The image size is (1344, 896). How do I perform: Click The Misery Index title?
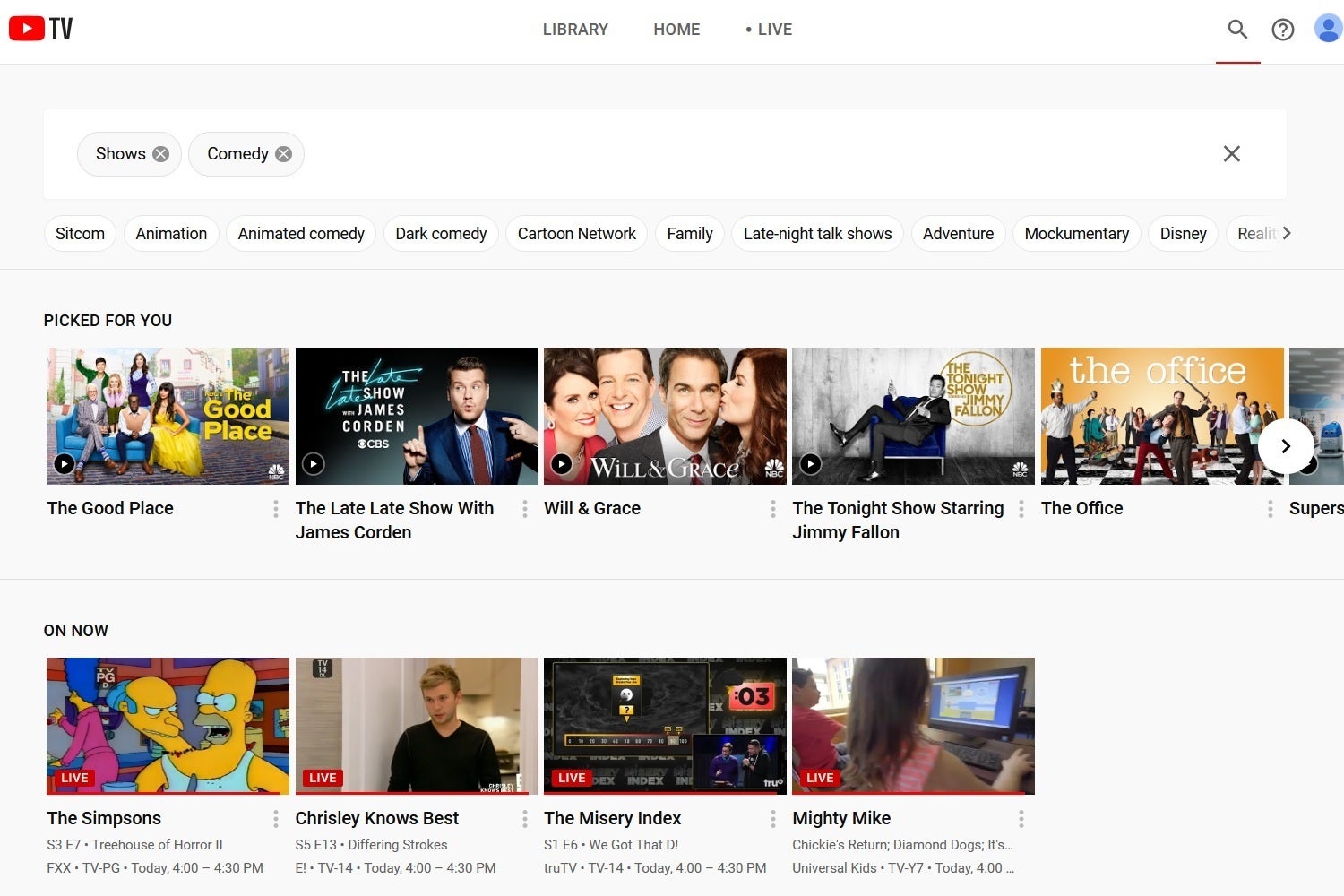click(613, 818)
